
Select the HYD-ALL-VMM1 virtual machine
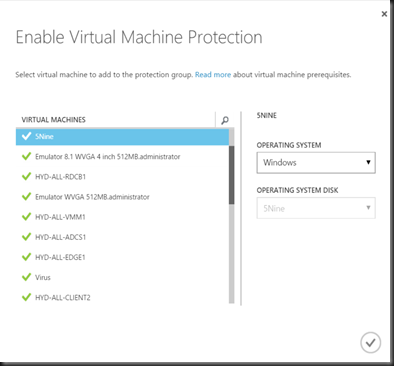[x=122, y=217]
